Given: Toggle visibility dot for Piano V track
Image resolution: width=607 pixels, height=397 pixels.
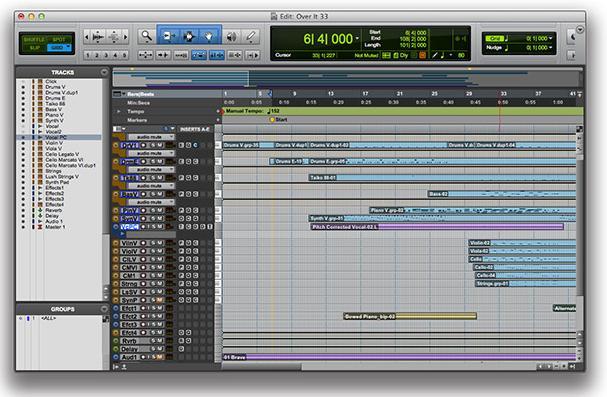Looking at the screenshot, I should pos(23,115).
